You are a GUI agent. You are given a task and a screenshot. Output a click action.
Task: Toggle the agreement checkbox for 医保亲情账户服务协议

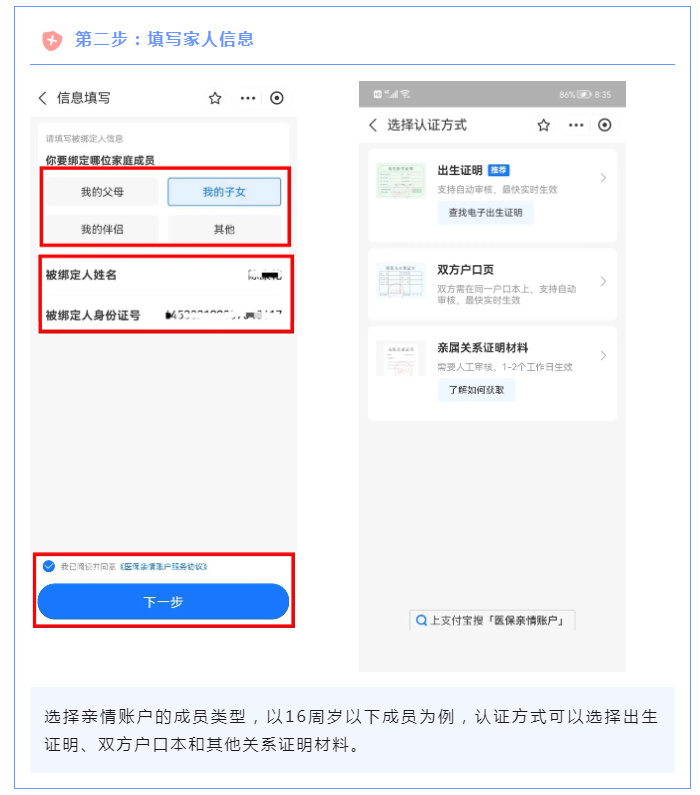(49, 566)
